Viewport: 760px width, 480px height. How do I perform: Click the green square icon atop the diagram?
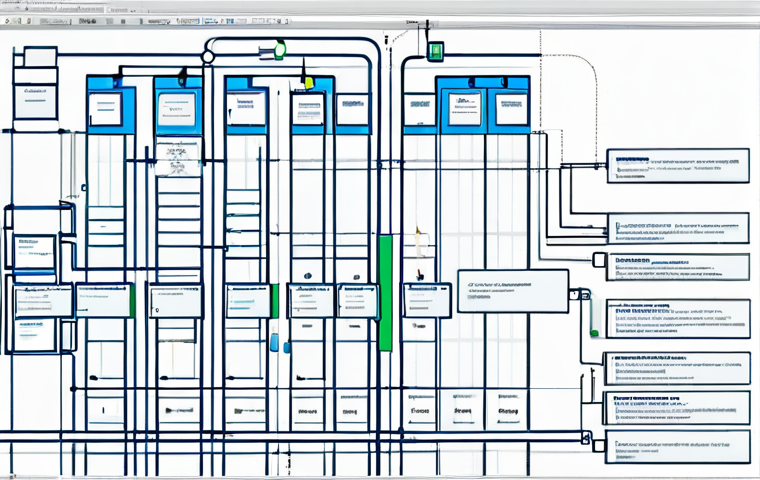[x=435, y=51]
